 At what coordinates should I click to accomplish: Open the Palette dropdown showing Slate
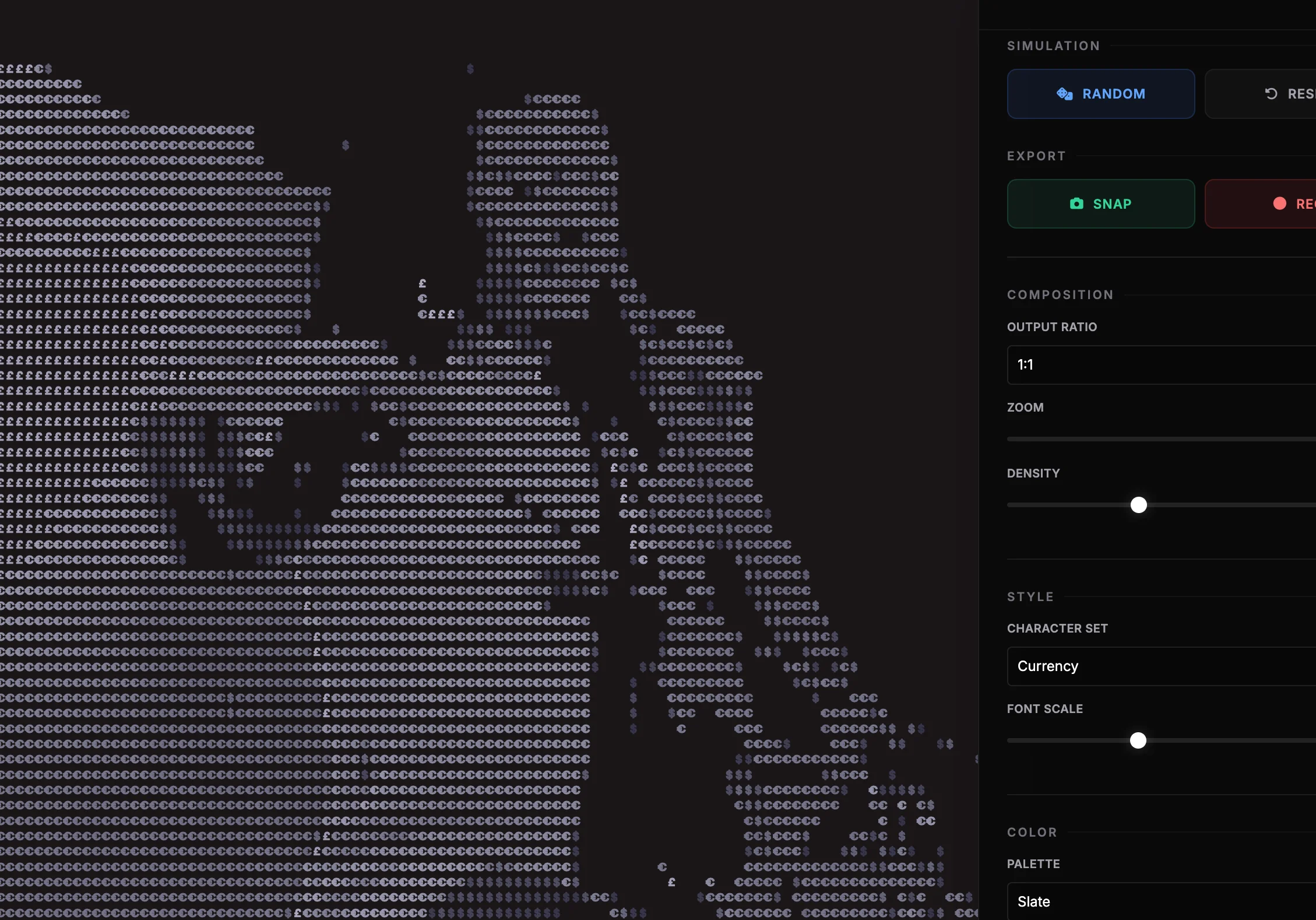(x=1160, y=901)
